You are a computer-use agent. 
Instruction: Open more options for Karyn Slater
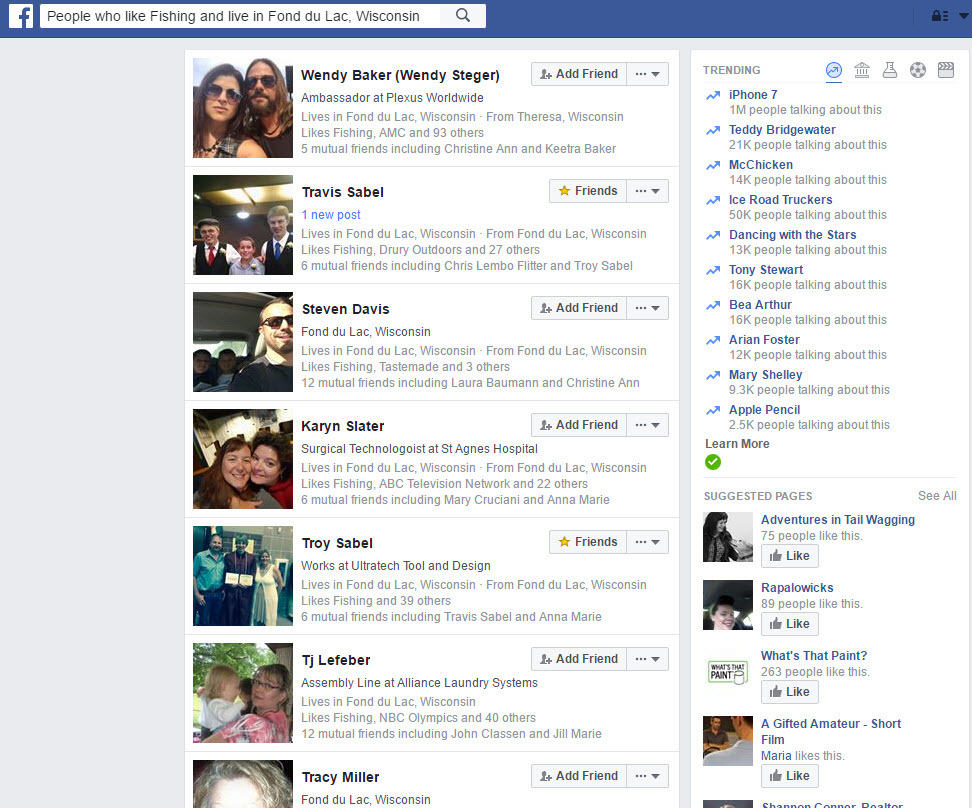pos(648,425)
